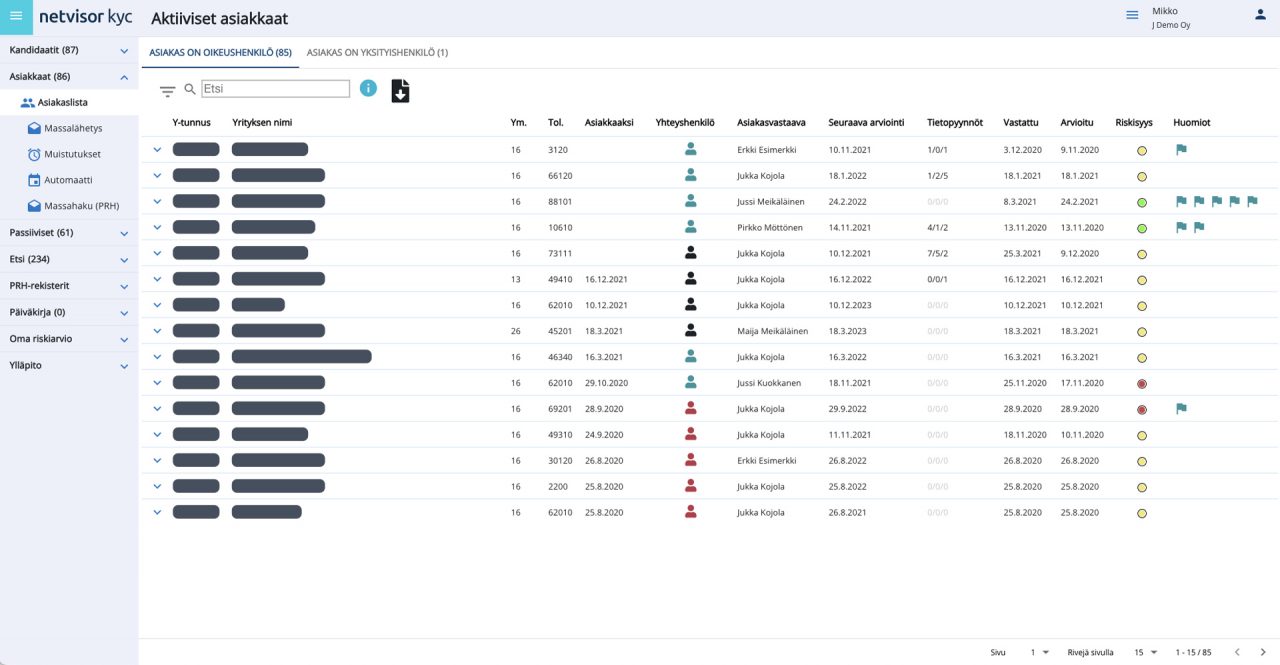The image size is (1280, 665).
Task: Switch to Asiakas on yksityishenkilö tab
Action: pos(377,52)
